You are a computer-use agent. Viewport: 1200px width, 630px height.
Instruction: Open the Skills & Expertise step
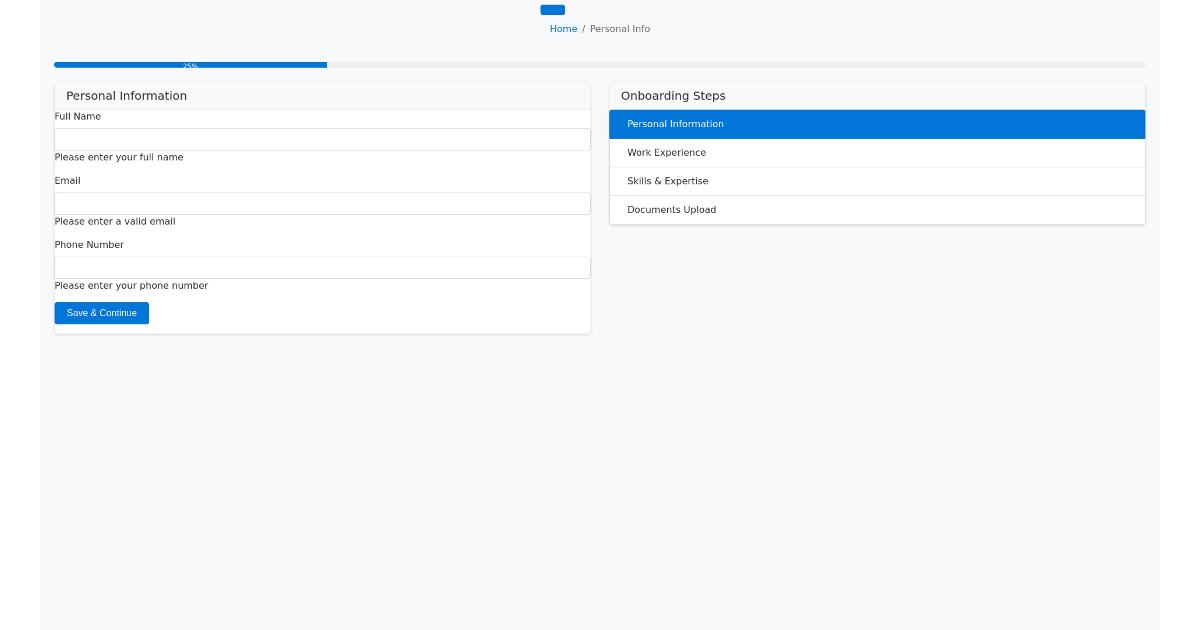[x=877, y=181]
